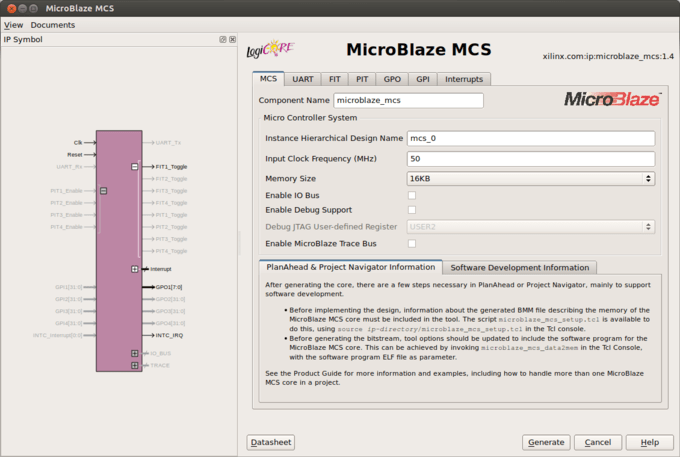Select PlanAhead & Project Navigator Information tab
The image size is (680, 457).
tap(350, 267)
